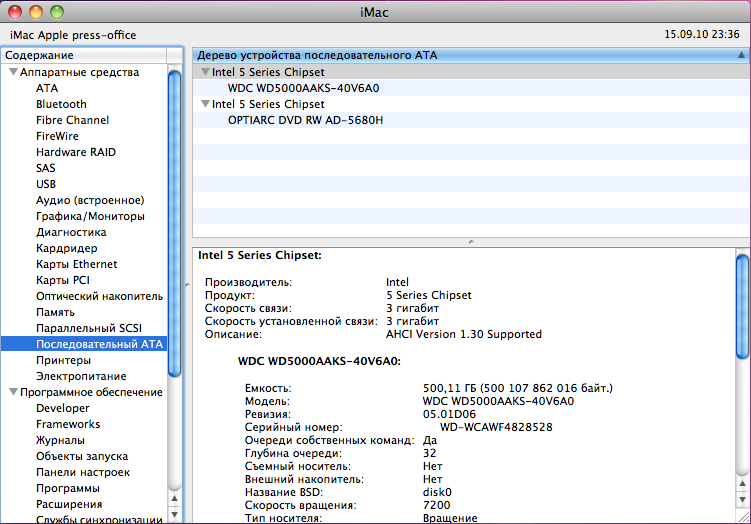The height and width of the screenshot is (524, 751).
Task: Collapse the first Intel 5 Series Chipset
Action: (205, 72)
